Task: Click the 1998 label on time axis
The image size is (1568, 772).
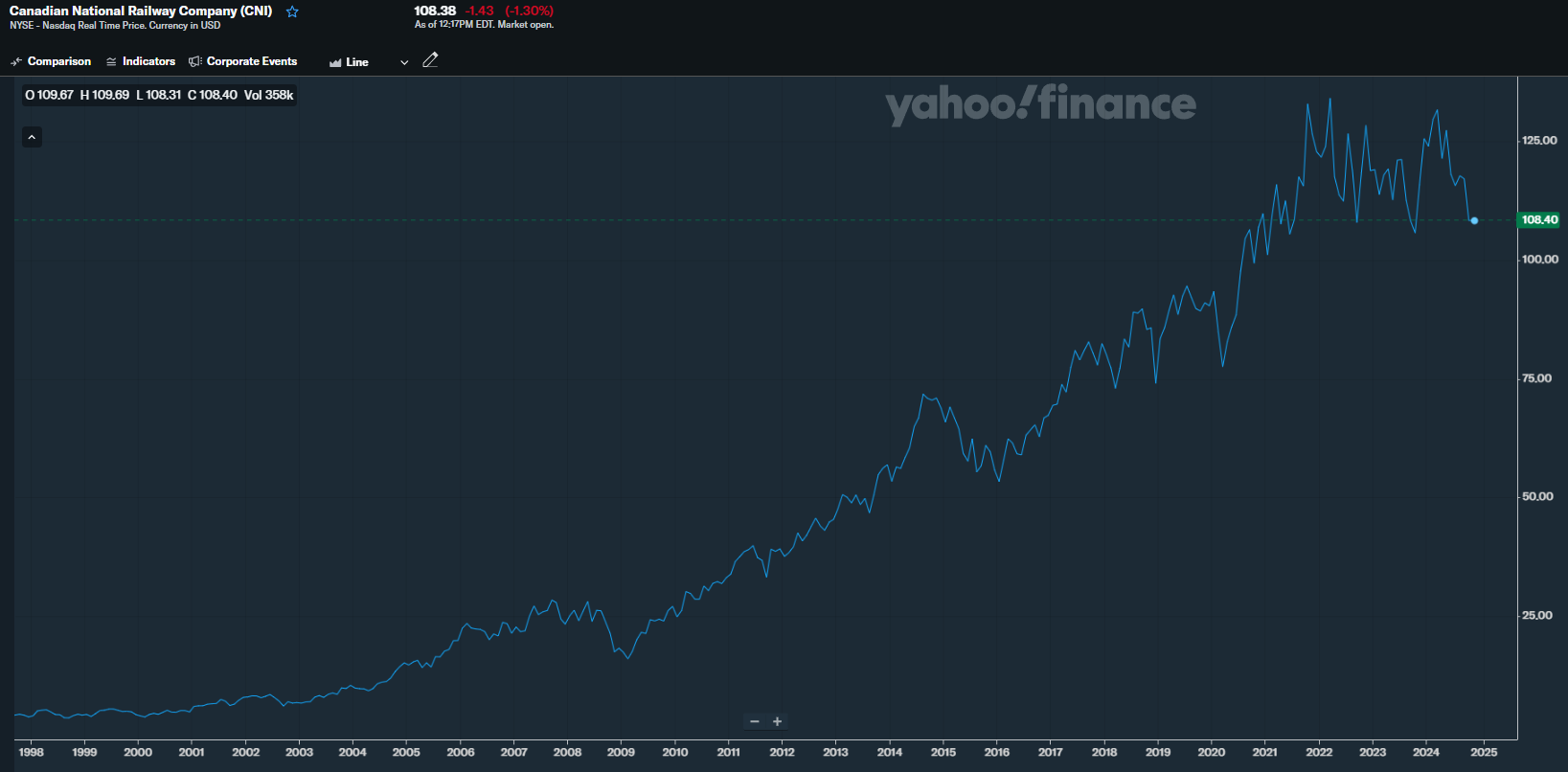Action: pos(31,752)
